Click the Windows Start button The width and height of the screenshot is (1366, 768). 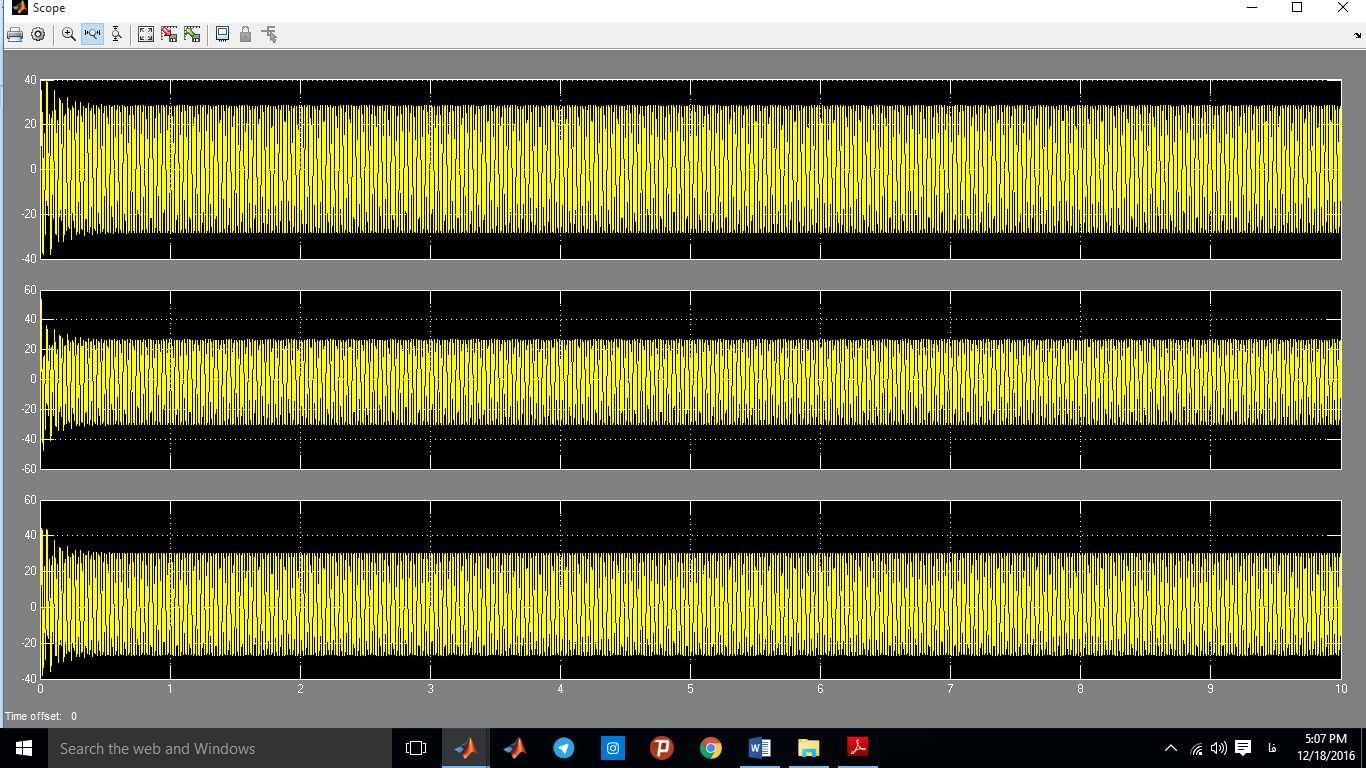[24, 748]
